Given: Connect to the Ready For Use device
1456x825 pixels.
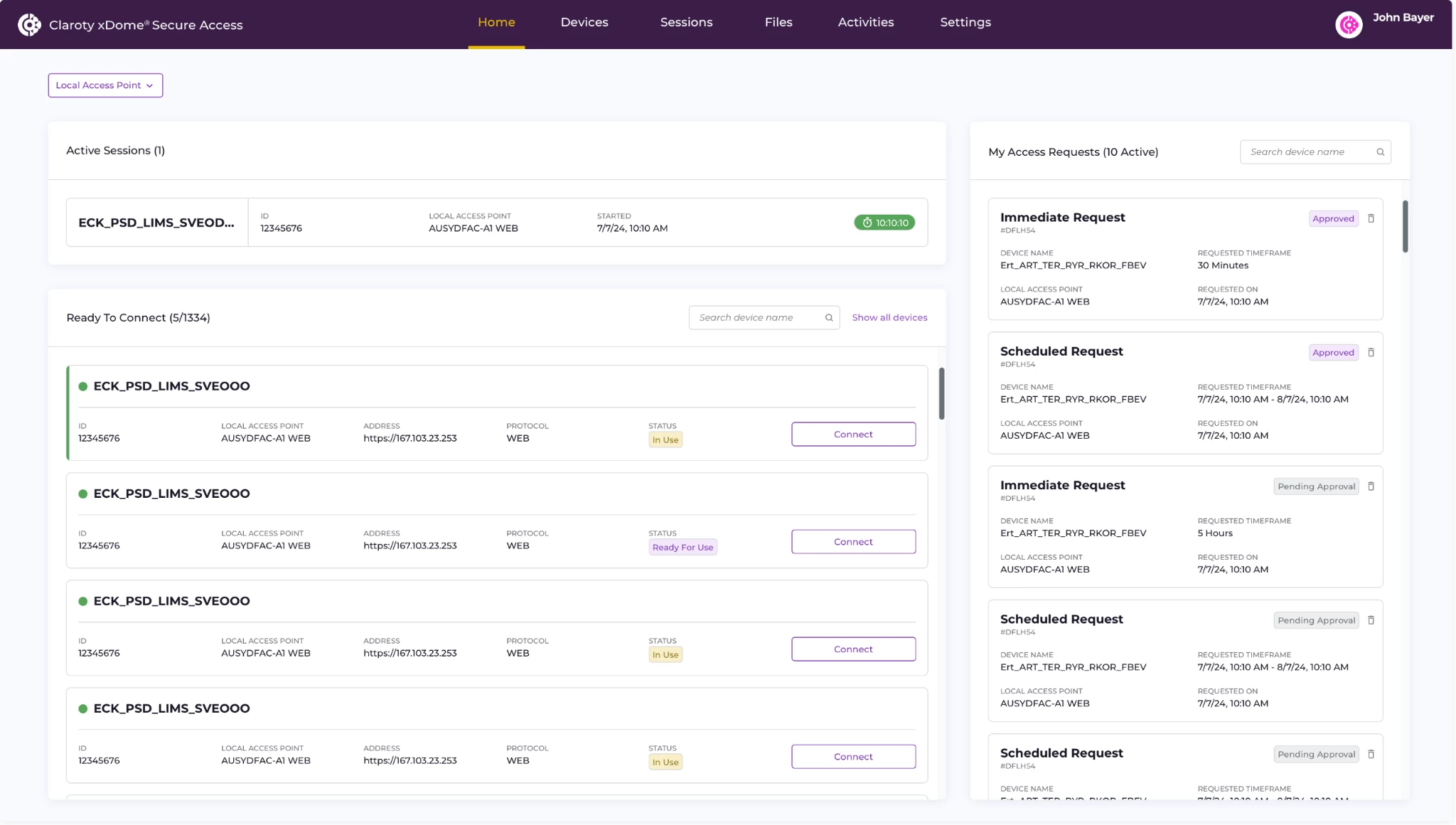Looking at the screenshot, I should 852,541.
